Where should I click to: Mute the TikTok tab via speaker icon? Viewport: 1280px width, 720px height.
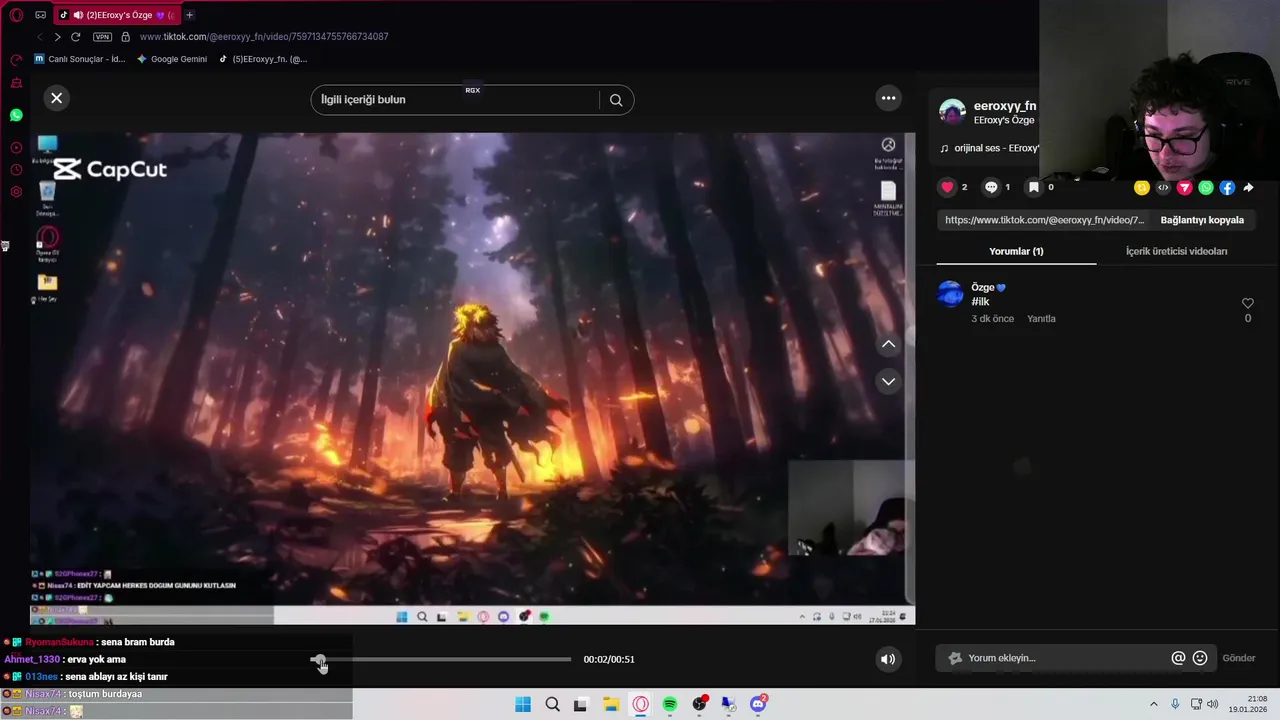78,15
